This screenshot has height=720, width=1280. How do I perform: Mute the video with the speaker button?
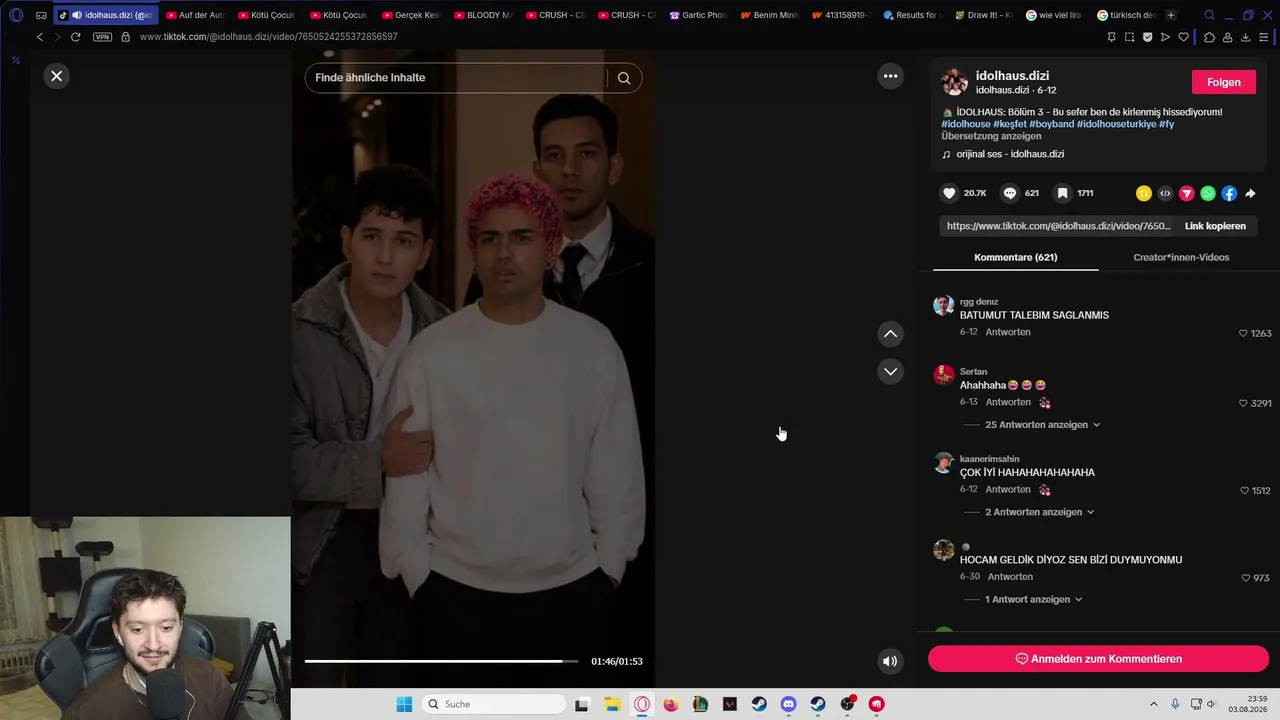tap(890, 661)
